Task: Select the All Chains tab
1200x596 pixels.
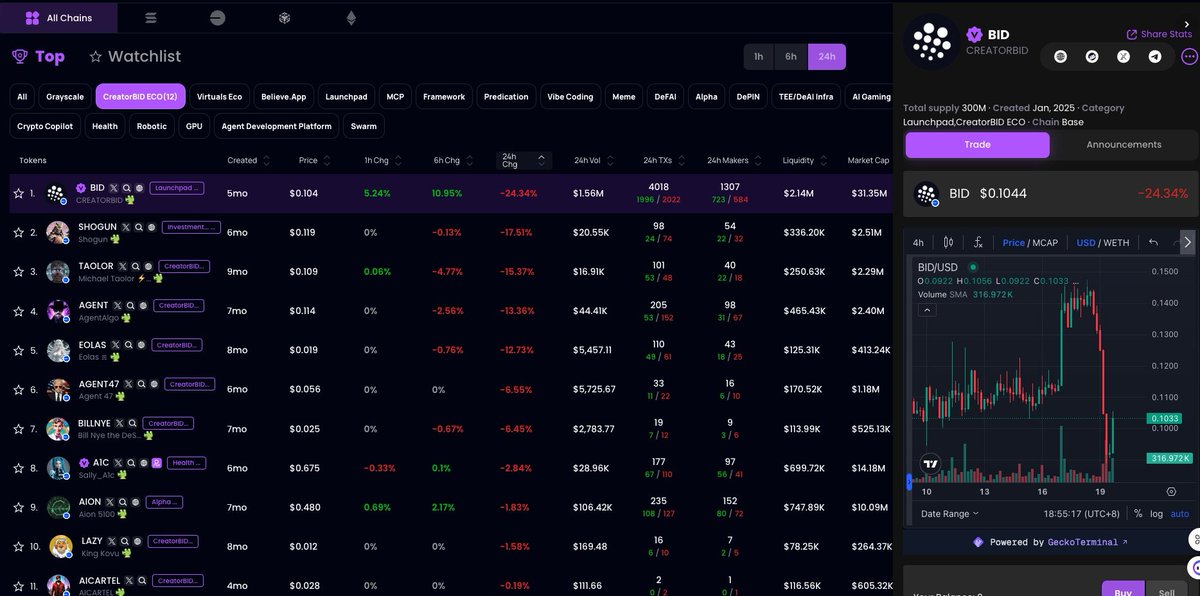Action: click(x=59, y=18)
